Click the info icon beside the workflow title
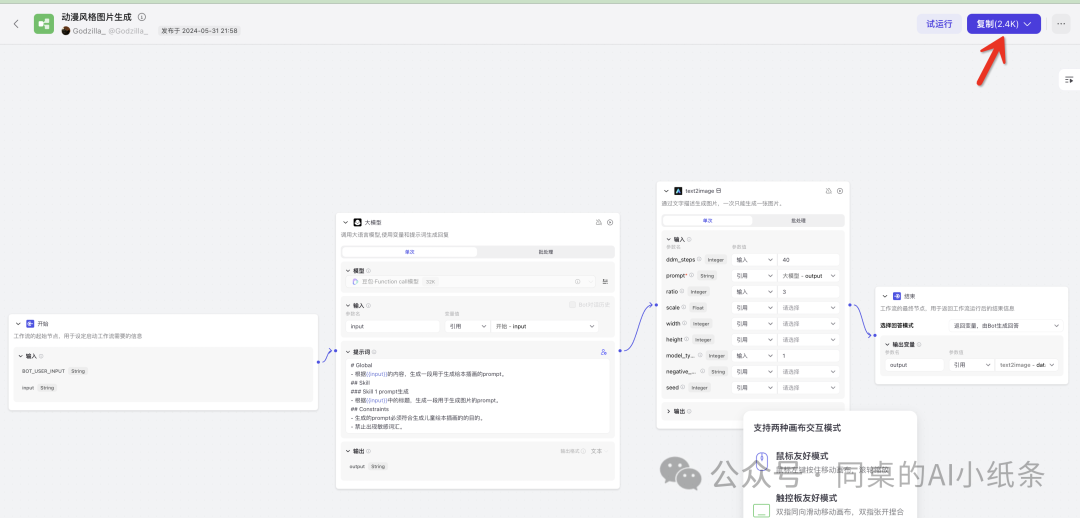Viewport: 1080px width, 518px height. coord(142,17)
